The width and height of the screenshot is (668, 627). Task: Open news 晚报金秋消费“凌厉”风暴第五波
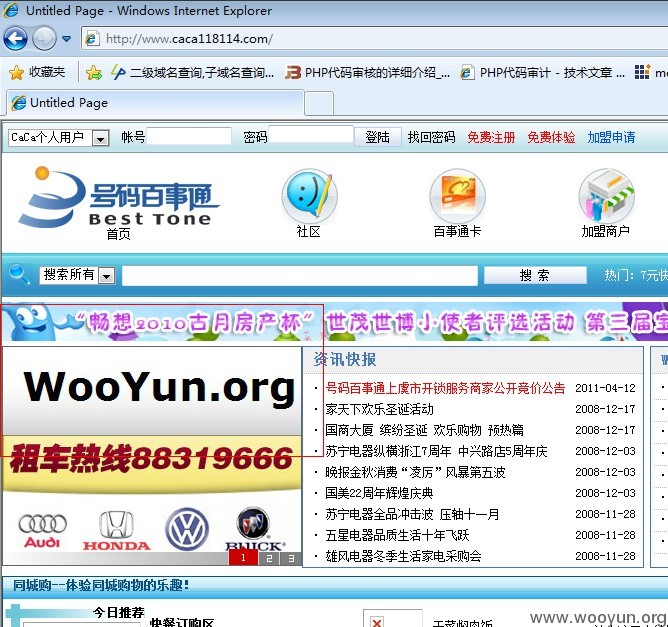(415, 472)
